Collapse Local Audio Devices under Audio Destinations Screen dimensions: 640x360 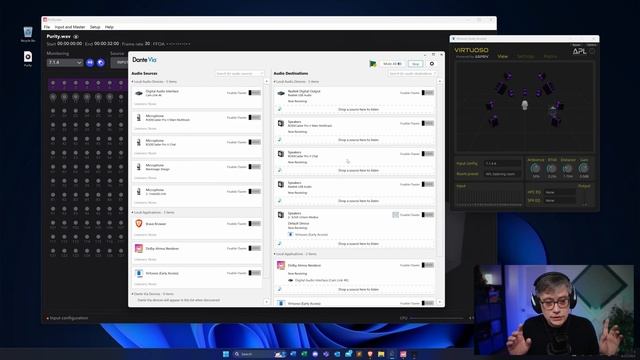pyautogui.click(x=275, y=82)
